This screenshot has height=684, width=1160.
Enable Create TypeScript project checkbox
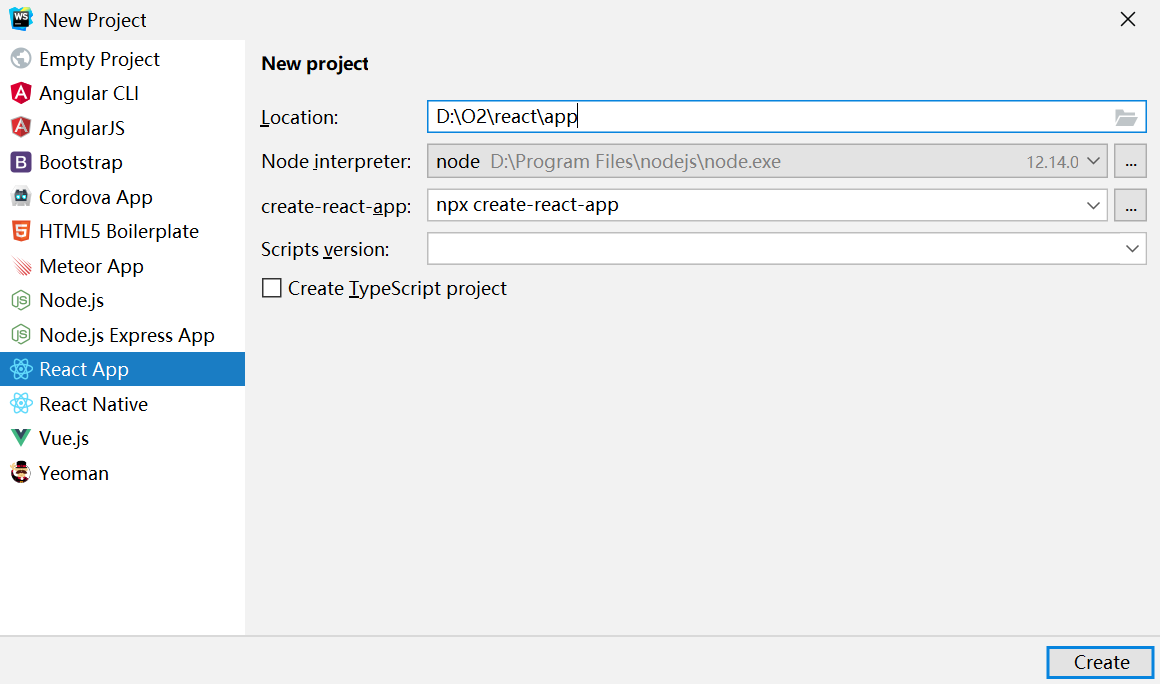coord(272,288)
